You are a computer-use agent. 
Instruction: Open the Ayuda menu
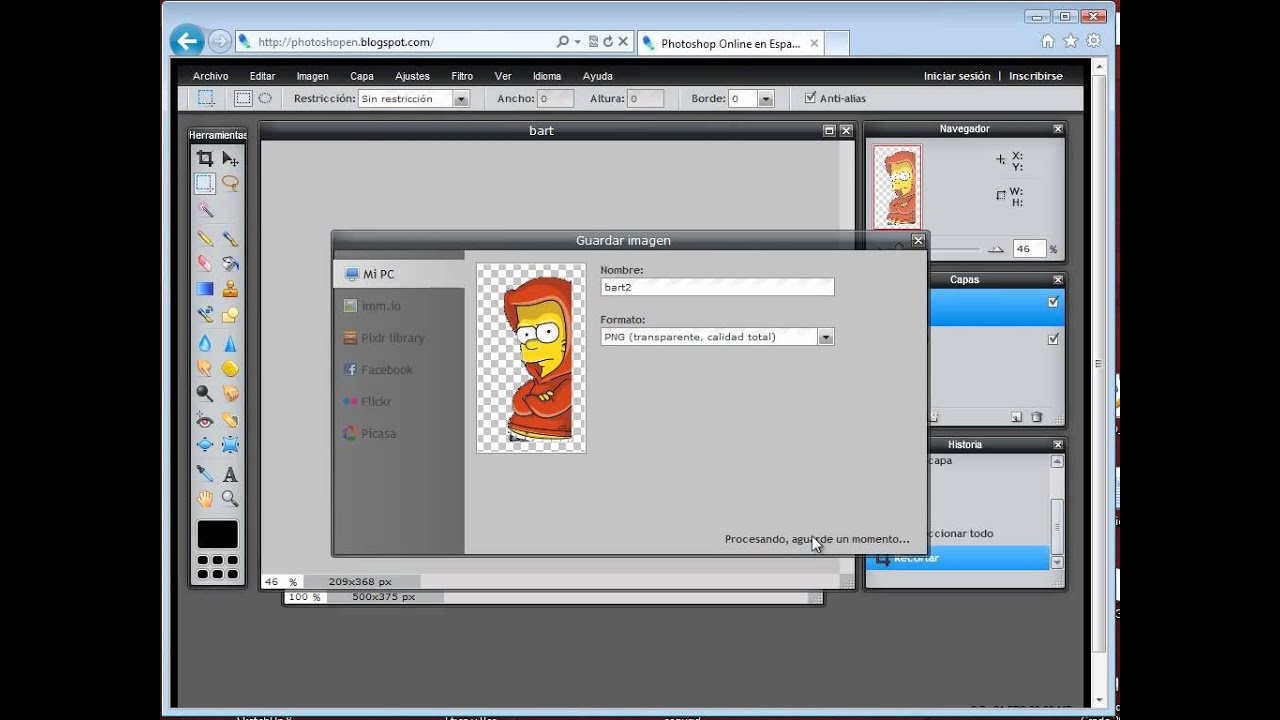[x=598, y=76]
